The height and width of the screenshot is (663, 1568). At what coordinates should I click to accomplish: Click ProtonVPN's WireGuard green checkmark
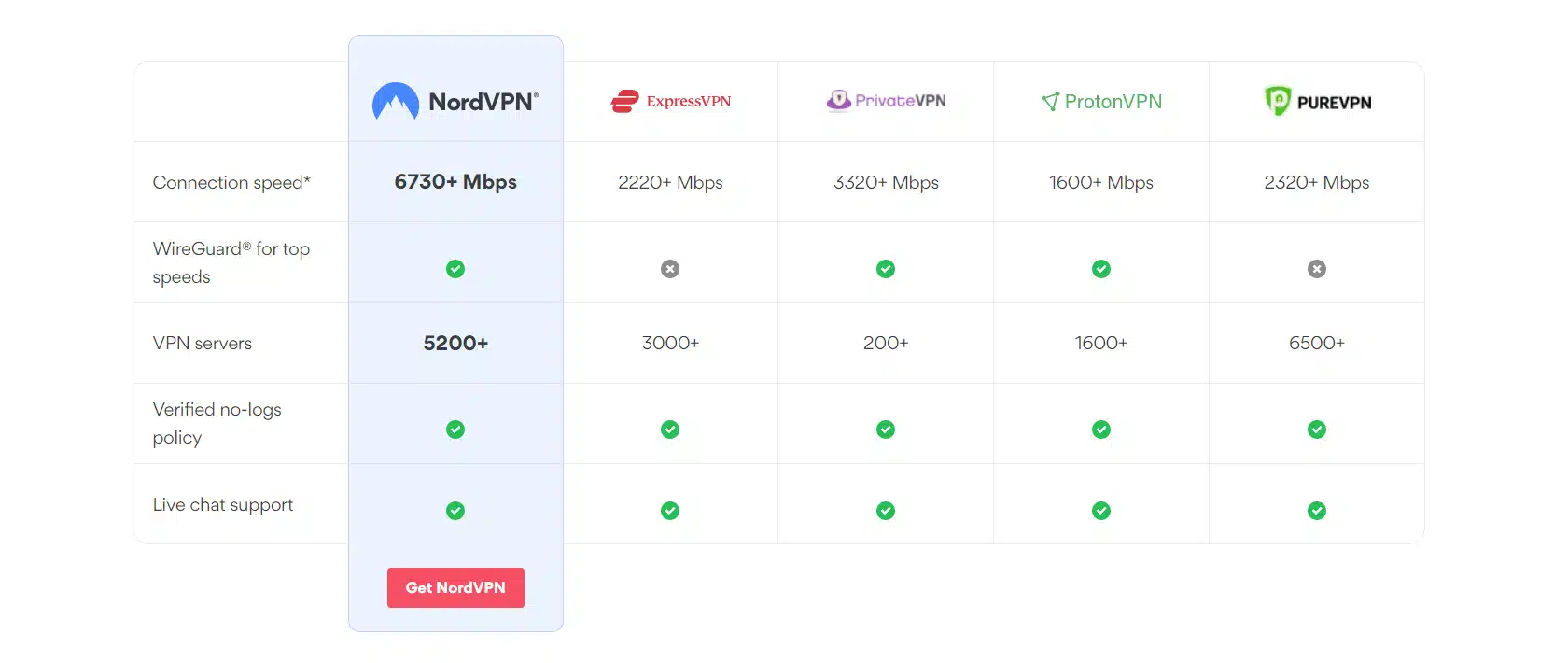[1101, 269]
